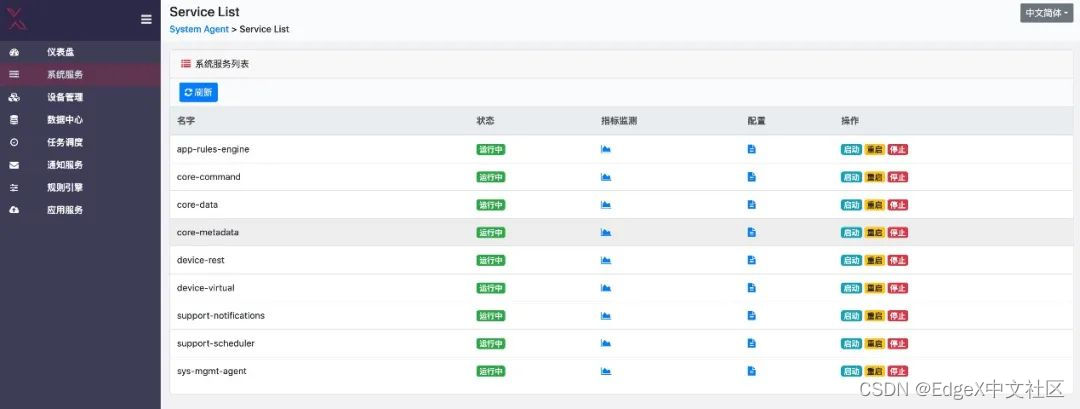Click the 数据中心 database icon

[14, 120]
